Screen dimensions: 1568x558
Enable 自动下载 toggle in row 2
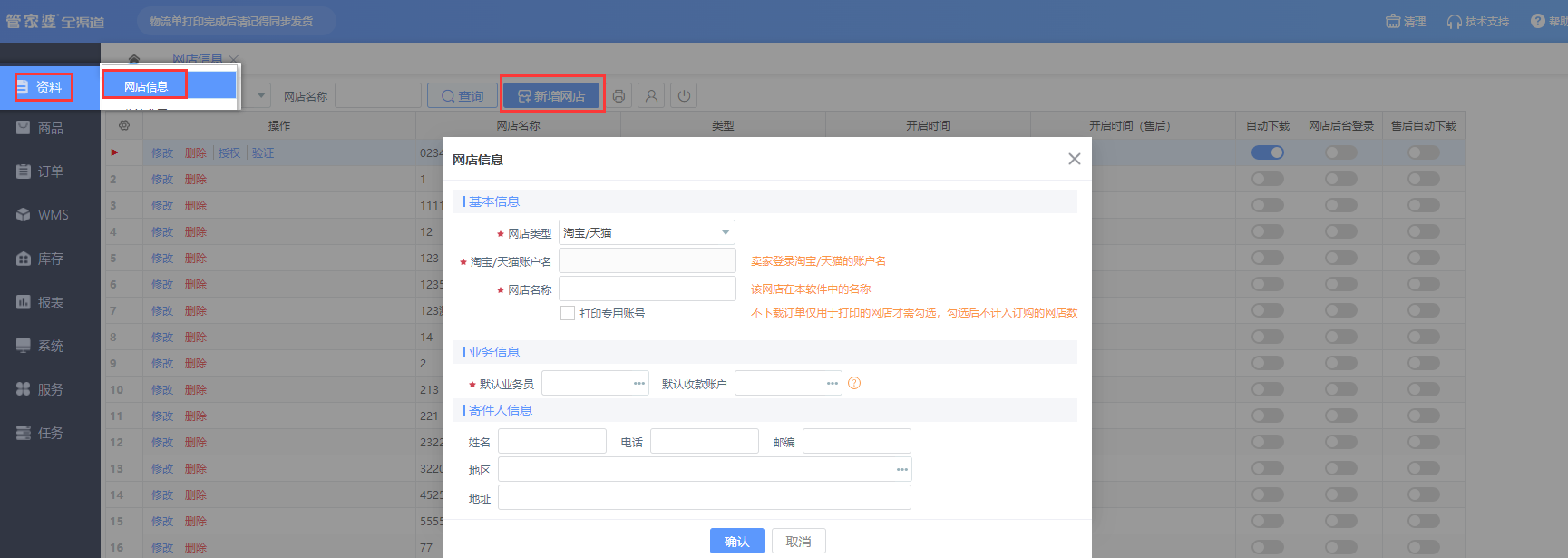click(1268, 179)
